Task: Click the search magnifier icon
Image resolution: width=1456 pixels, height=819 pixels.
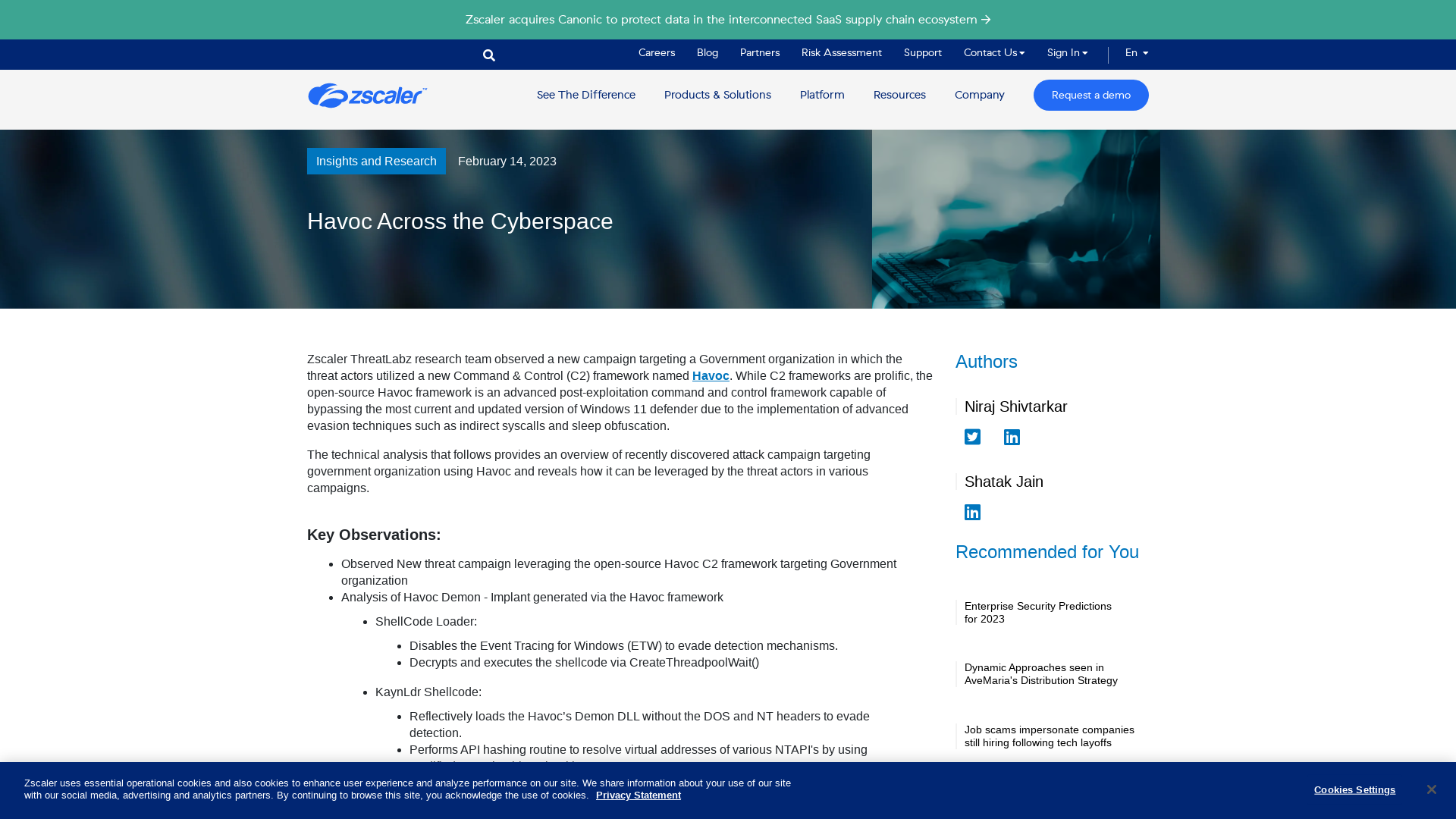Action: coord(488,54)
